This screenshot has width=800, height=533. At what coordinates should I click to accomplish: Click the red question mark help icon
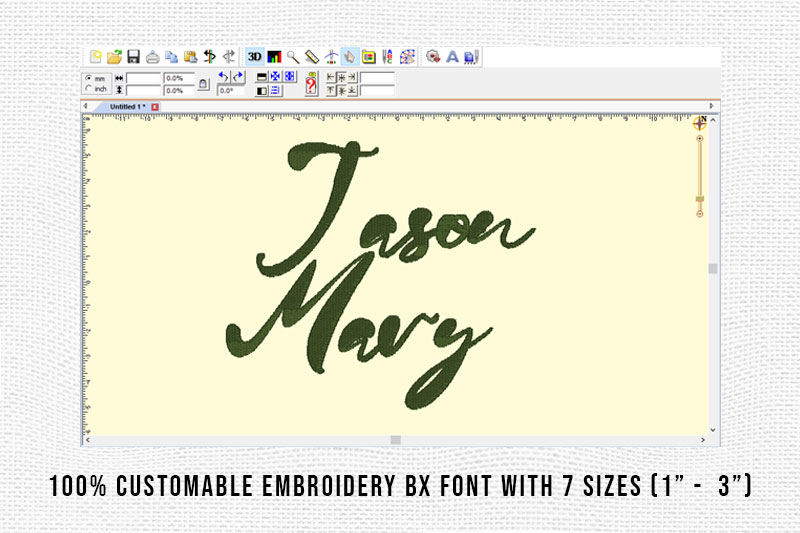pos(311,84)
